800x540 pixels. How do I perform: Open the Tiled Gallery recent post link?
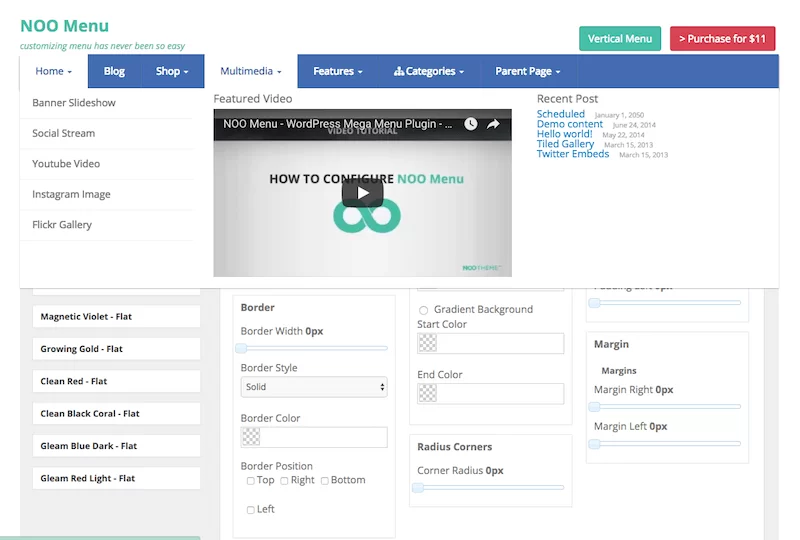[x=565, y=144]
